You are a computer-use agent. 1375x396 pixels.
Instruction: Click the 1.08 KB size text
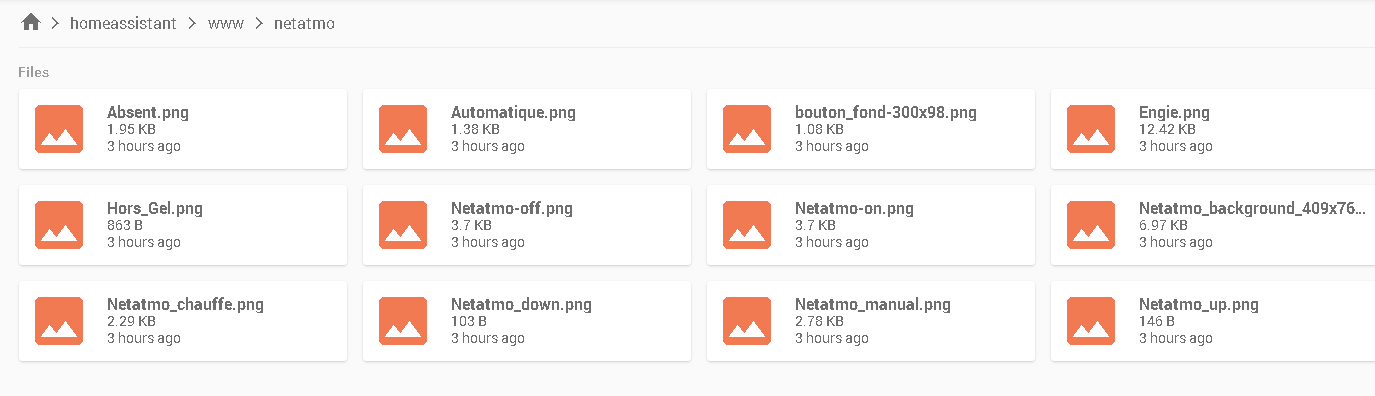pos(819,130)
